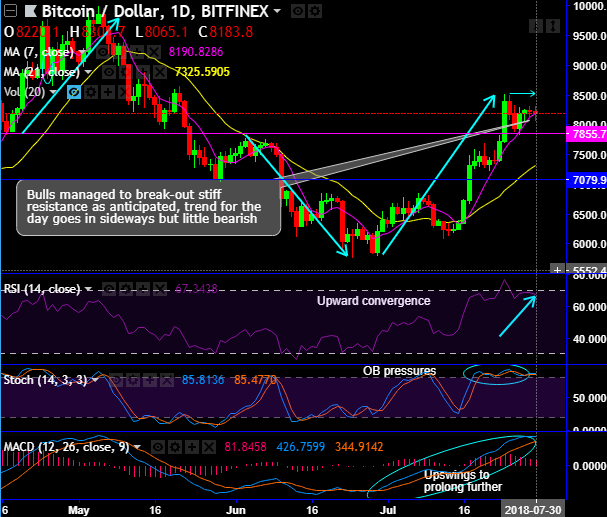Expand the Vol (20) dropdown arrow
Screen dimensions: 607x517
coord(53,92)
